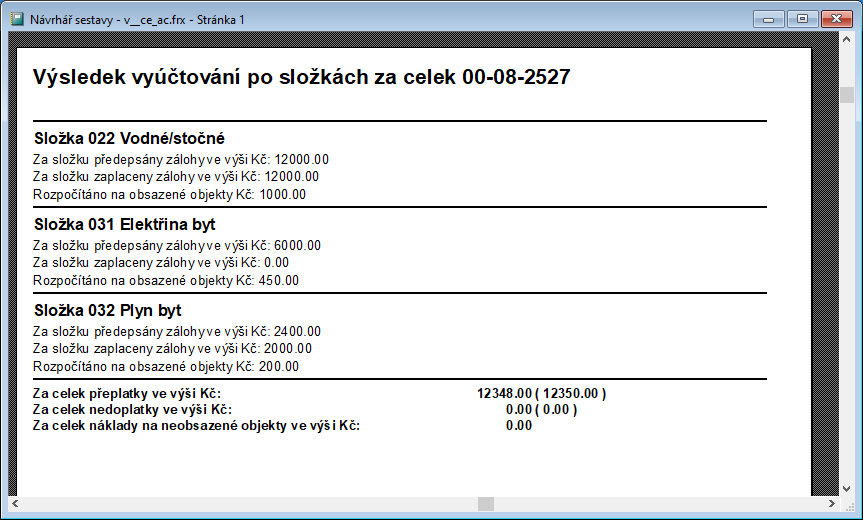Click the 'Za celek nedoplatky ve výši Kč' line
The image size is (863, 520).
[x=133, y=409]
